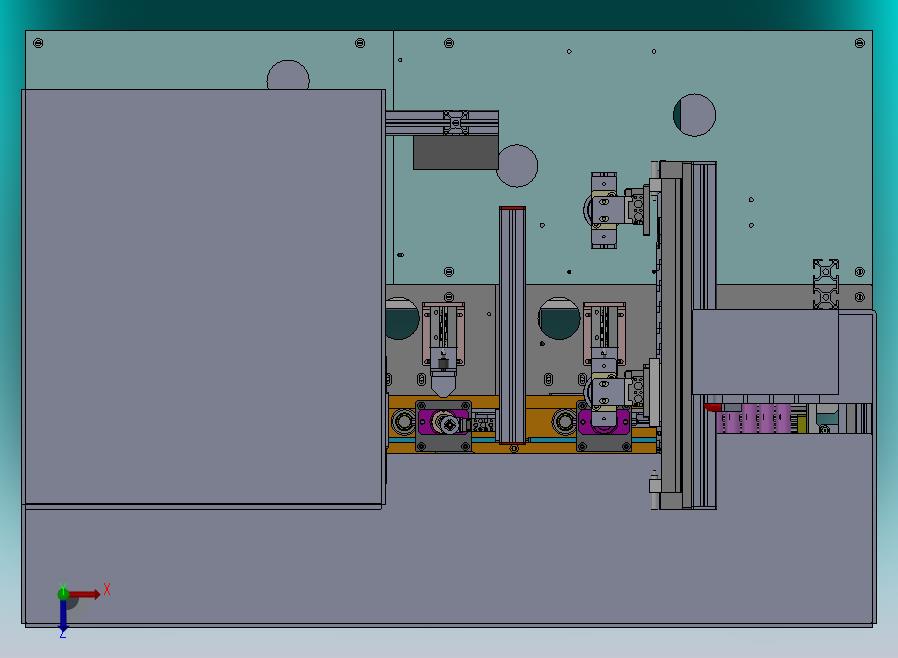Select the left bearing on the orange plate
The height and width of the screenshot is (658, 898).
403,422
